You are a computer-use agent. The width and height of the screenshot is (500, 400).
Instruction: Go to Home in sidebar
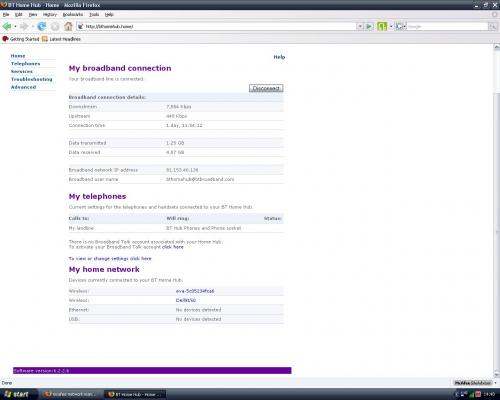(18, 56)
